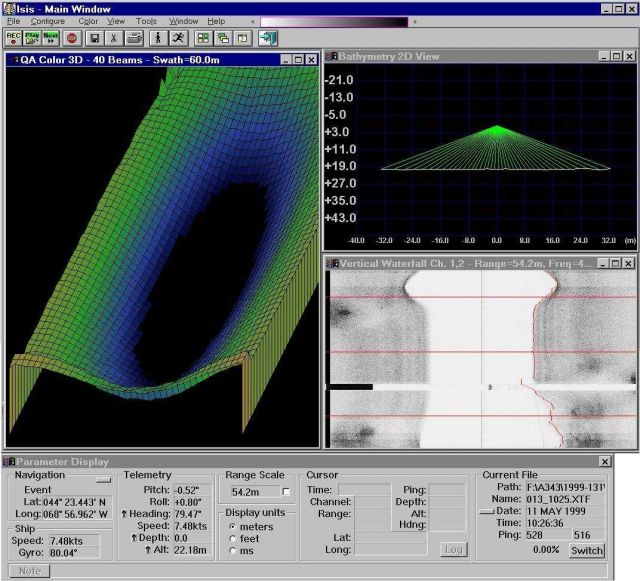Click the tile windows toolbar icon

[x=203, y=38]
